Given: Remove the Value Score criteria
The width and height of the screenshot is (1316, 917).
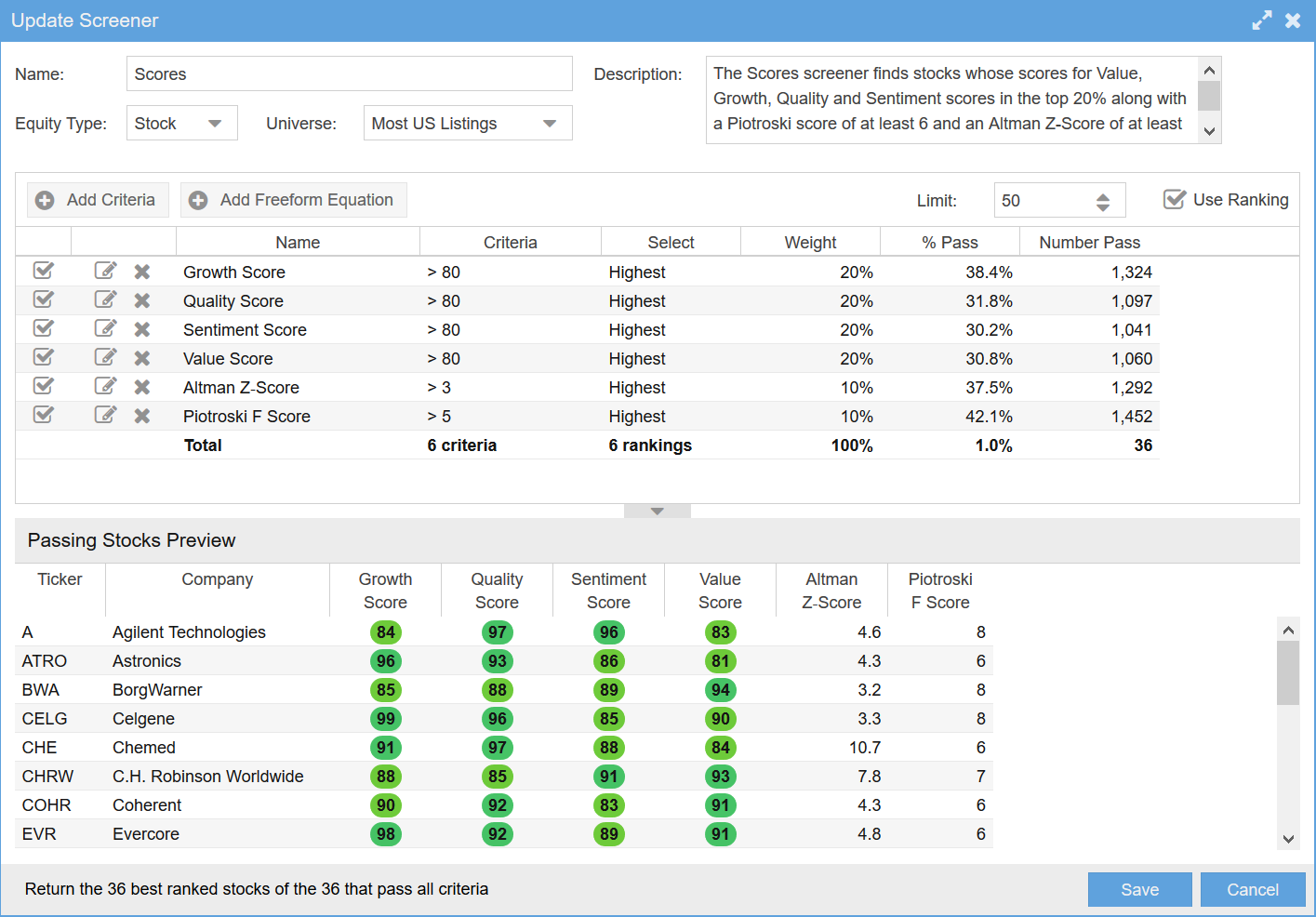Looking at the screenshot, I should (142, 358).
